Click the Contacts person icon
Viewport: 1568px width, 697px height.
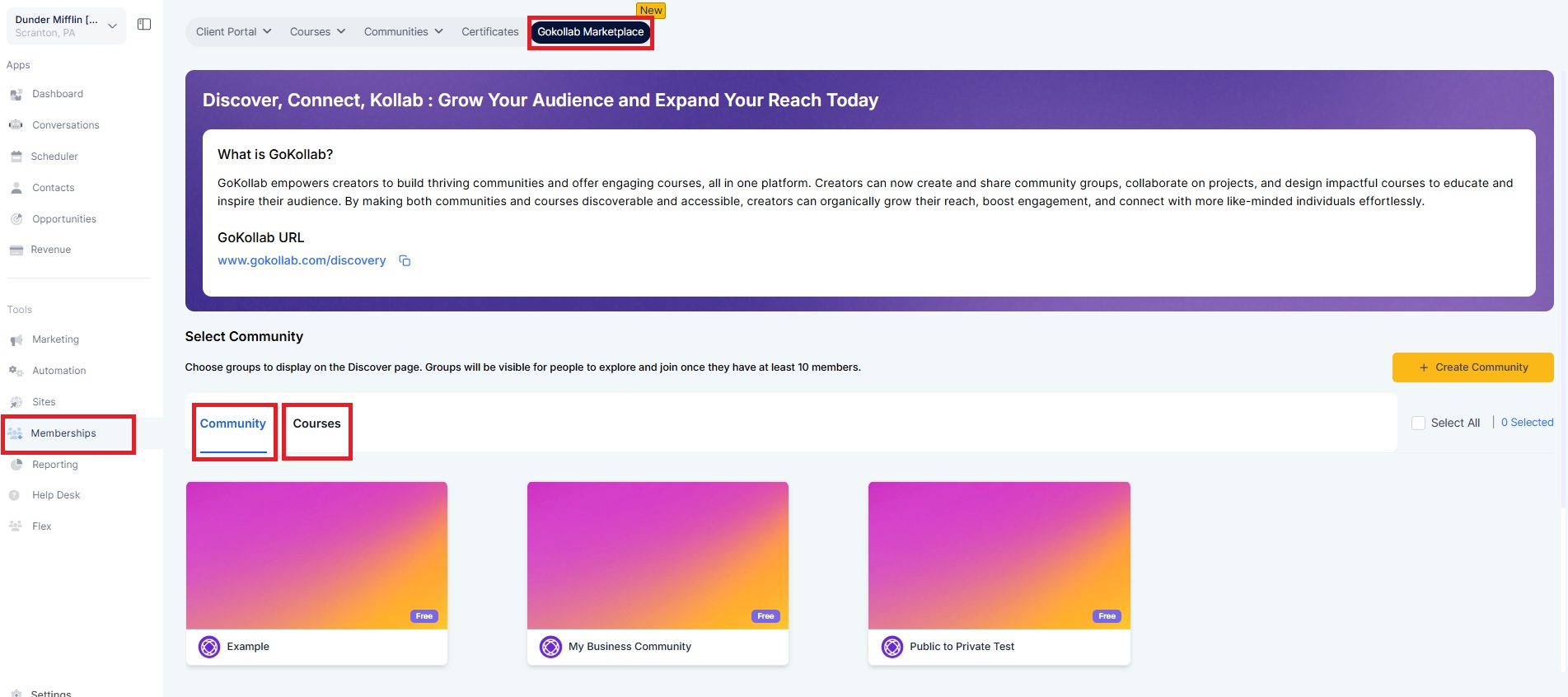tap(16, 188)
